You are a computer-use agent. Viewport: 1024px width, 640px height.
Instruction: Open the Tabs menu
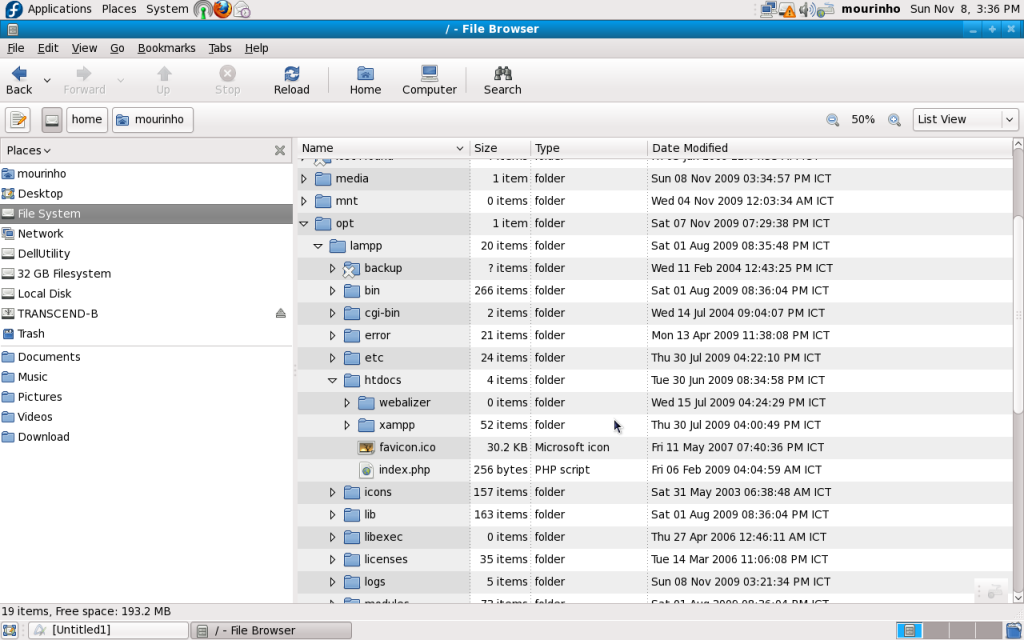coord(219,48)
